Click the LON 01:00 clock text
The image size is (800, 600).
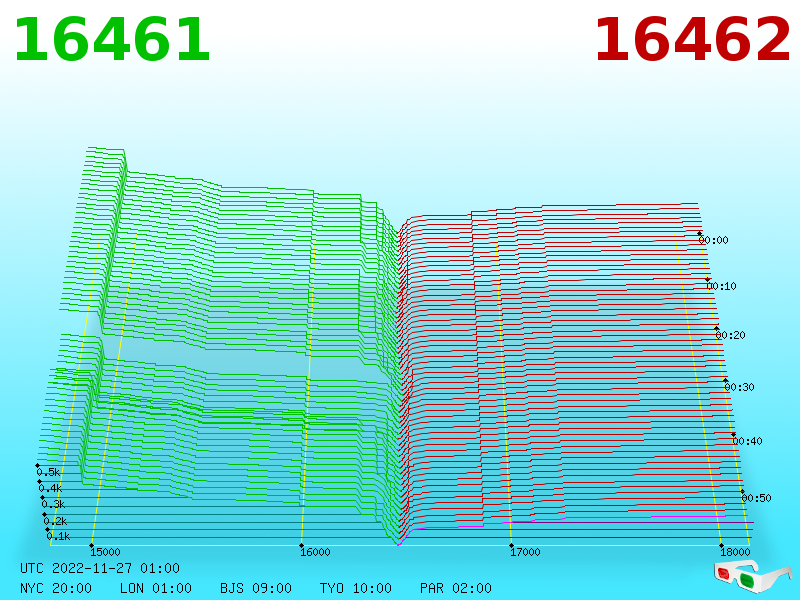pyautogui.click(x=156, y=588)
